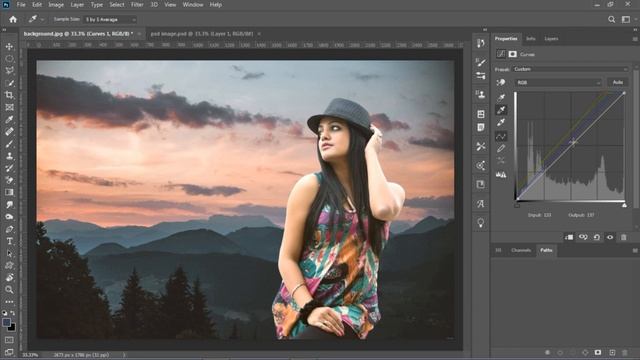
Task: Select the Move tool
Action: click(x=9, y=47)
